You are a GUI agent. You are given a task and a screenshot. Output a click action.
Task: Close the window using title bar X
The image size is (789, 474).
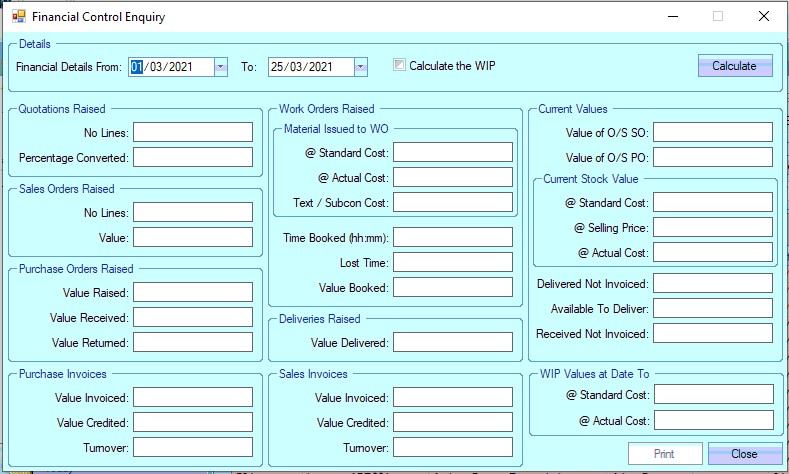764,17
